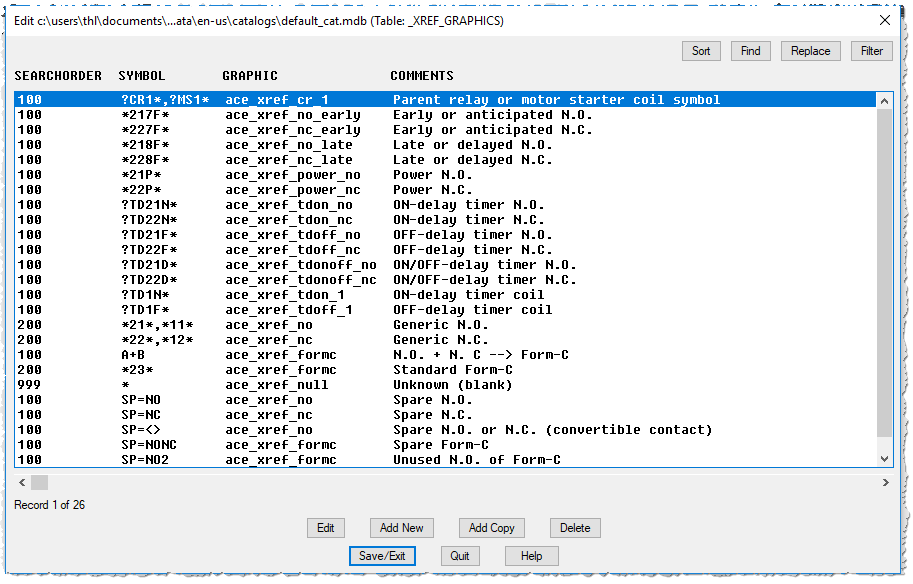Select the Unused N.O. of Form-C row
This screenshot has width=913, height=584.
(445, 460)
